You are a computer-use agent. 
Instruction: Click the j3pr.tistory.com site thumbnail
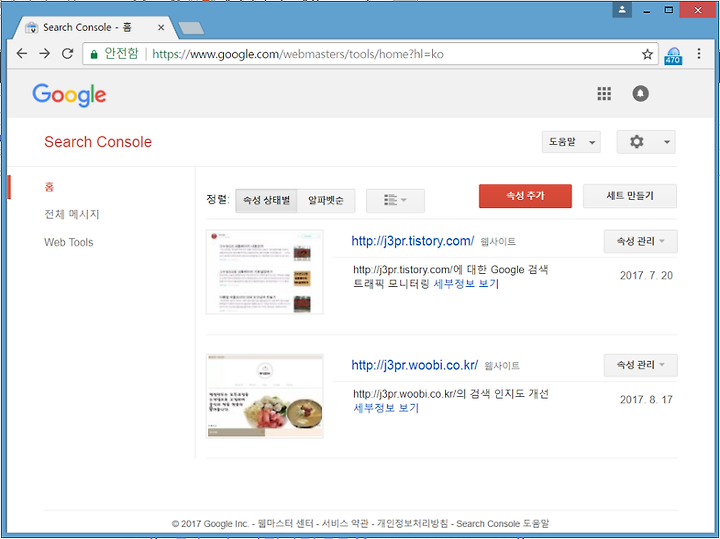[x=264, y=272]
